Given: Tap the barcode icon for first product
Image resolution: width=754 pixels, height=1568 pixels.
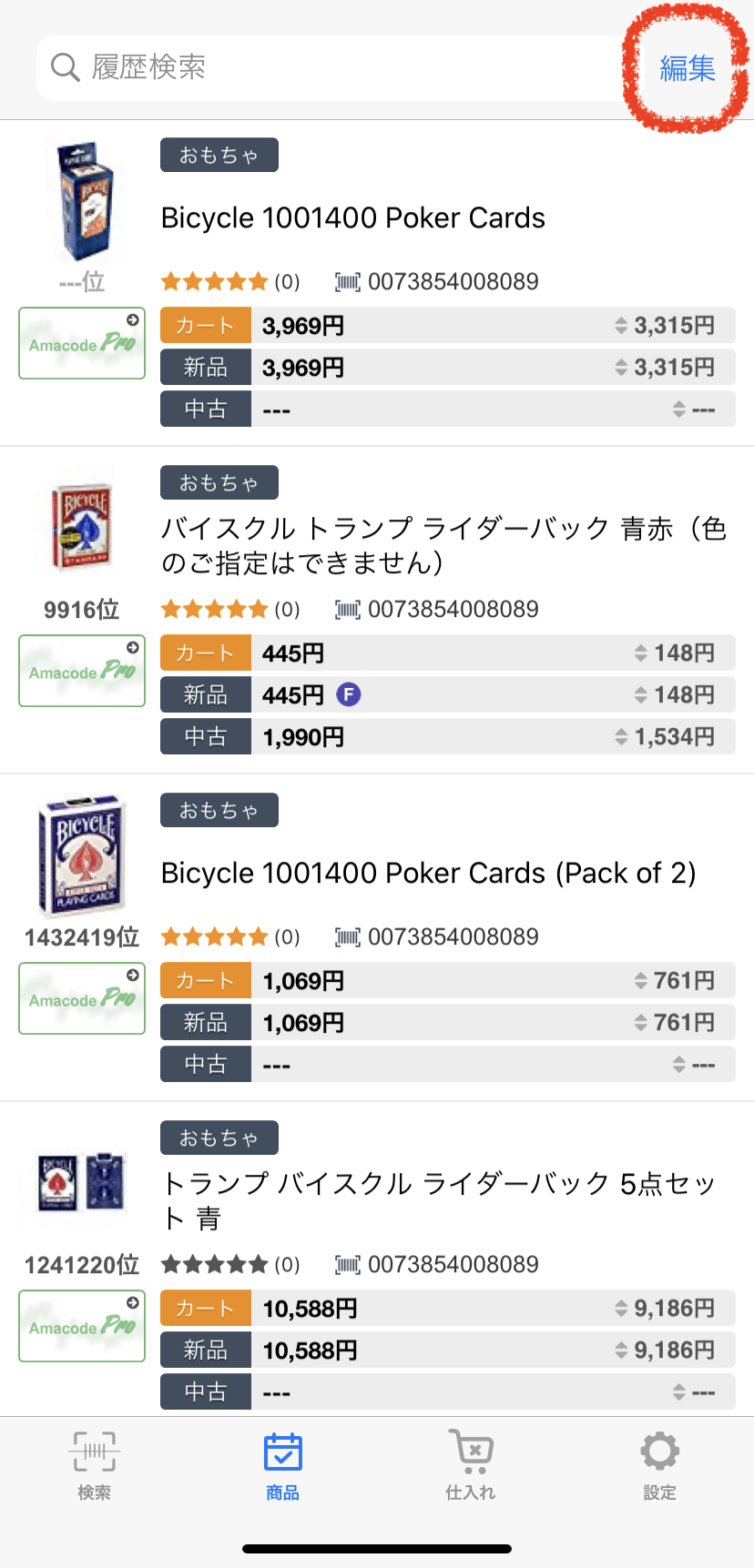Looking at the screenshot, I should [x=348, y=282].
